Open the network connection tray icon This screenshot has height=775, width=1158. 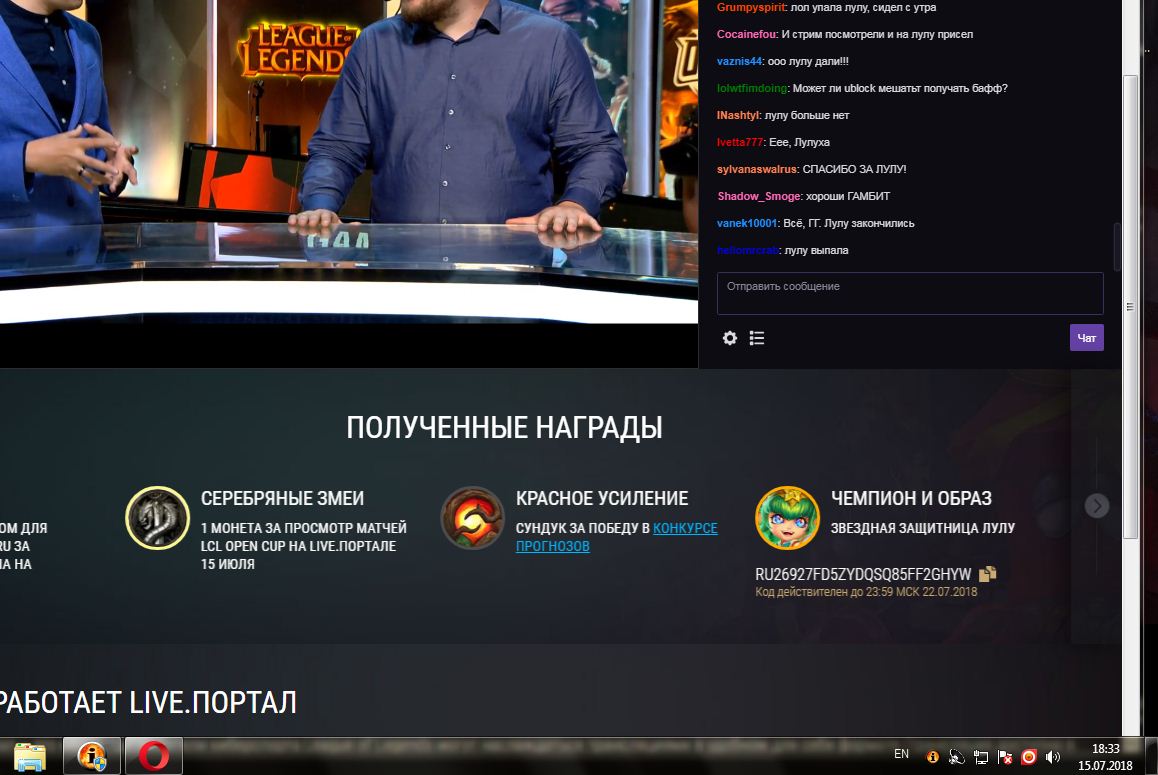pos(981,757)
